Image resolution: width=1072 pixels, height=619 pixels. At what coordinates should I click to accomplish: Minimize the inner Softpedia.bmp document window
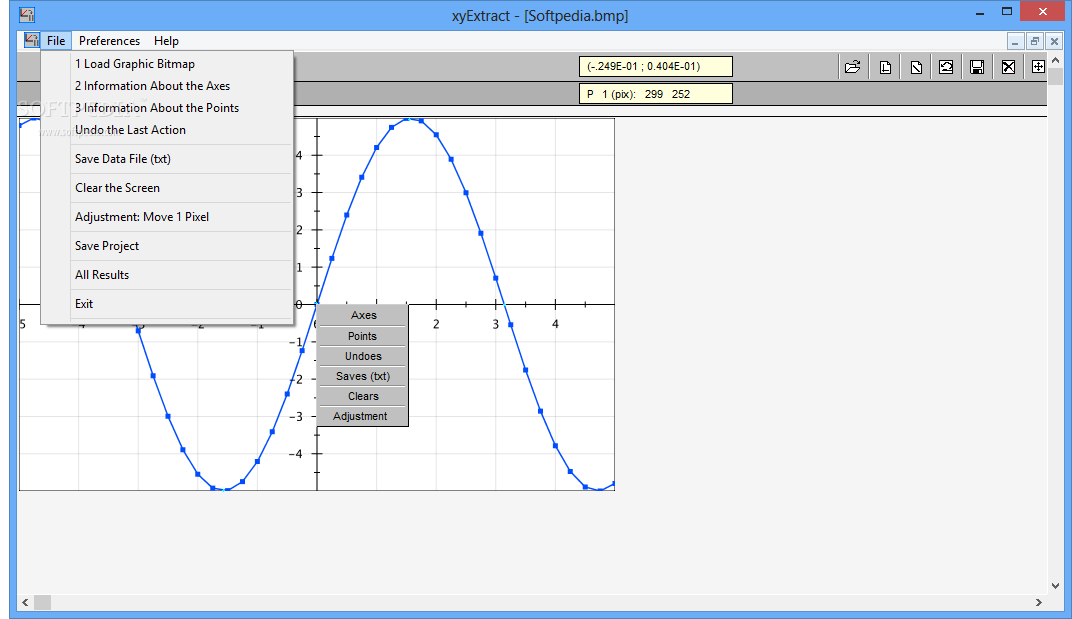coord(1015,42)
